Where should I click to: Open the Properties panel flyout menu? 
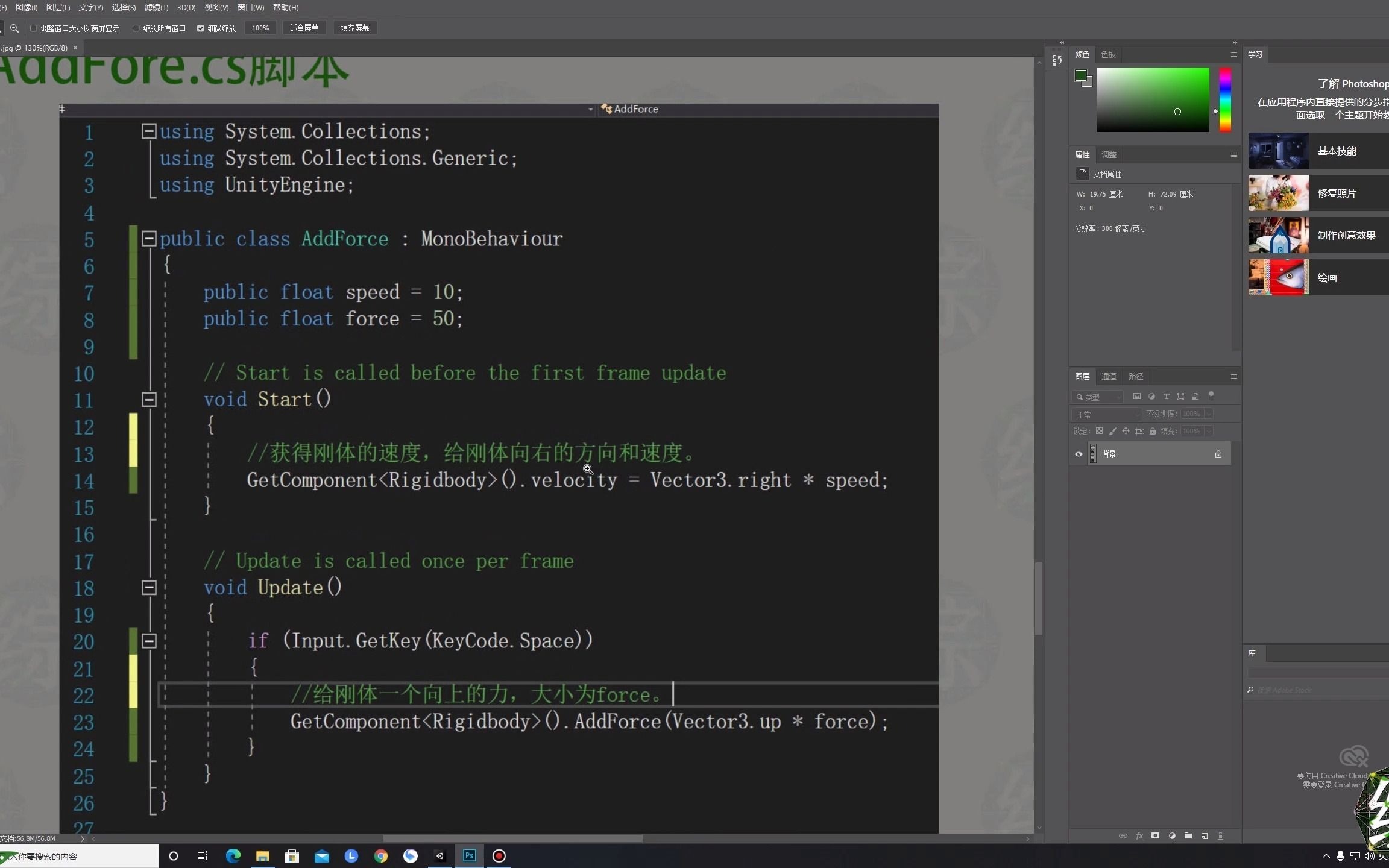point(1233,154)
